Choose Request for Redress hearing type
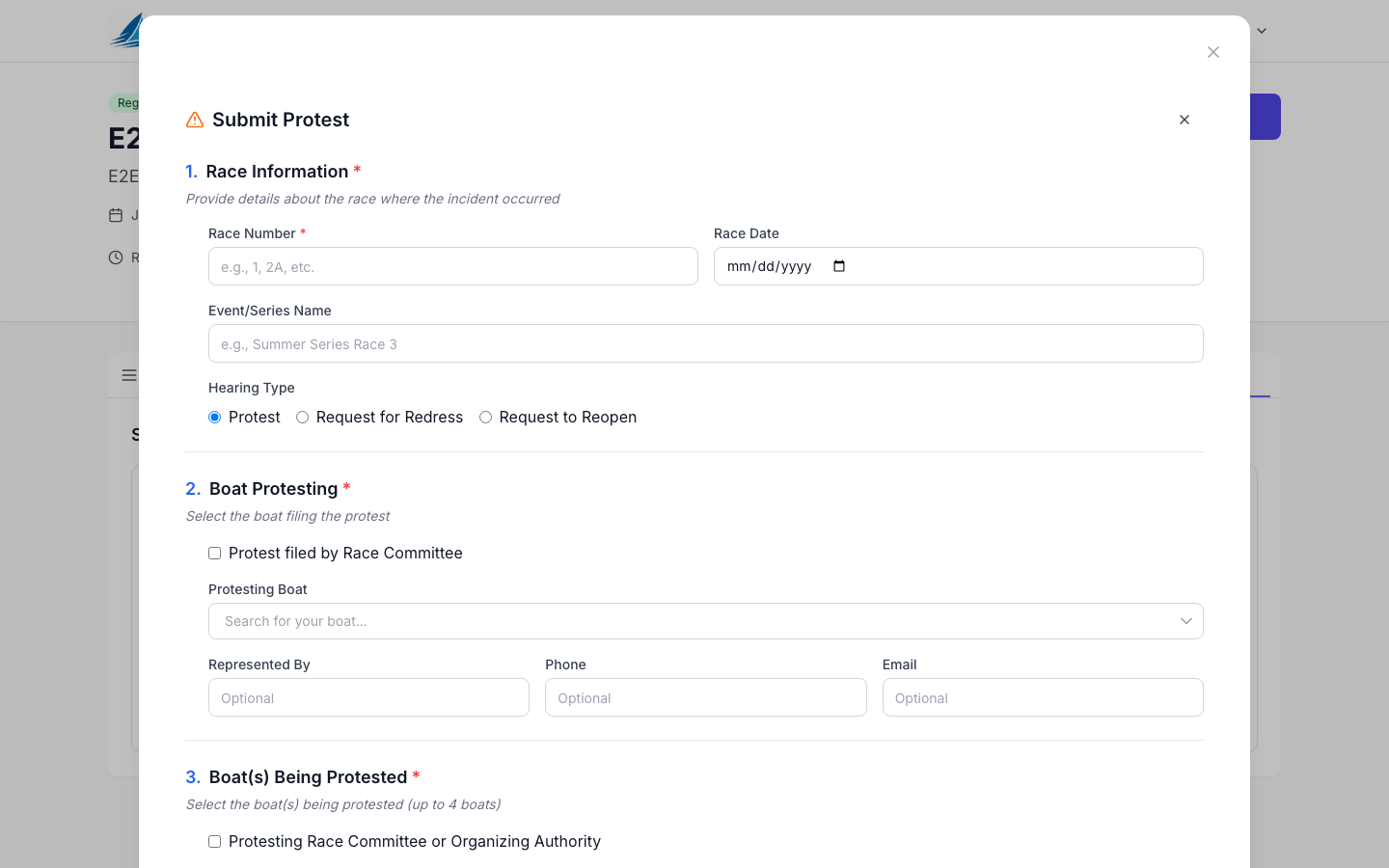Image resolution: width=1389 pixels, height=868 pixels. [x=303, y=418]
